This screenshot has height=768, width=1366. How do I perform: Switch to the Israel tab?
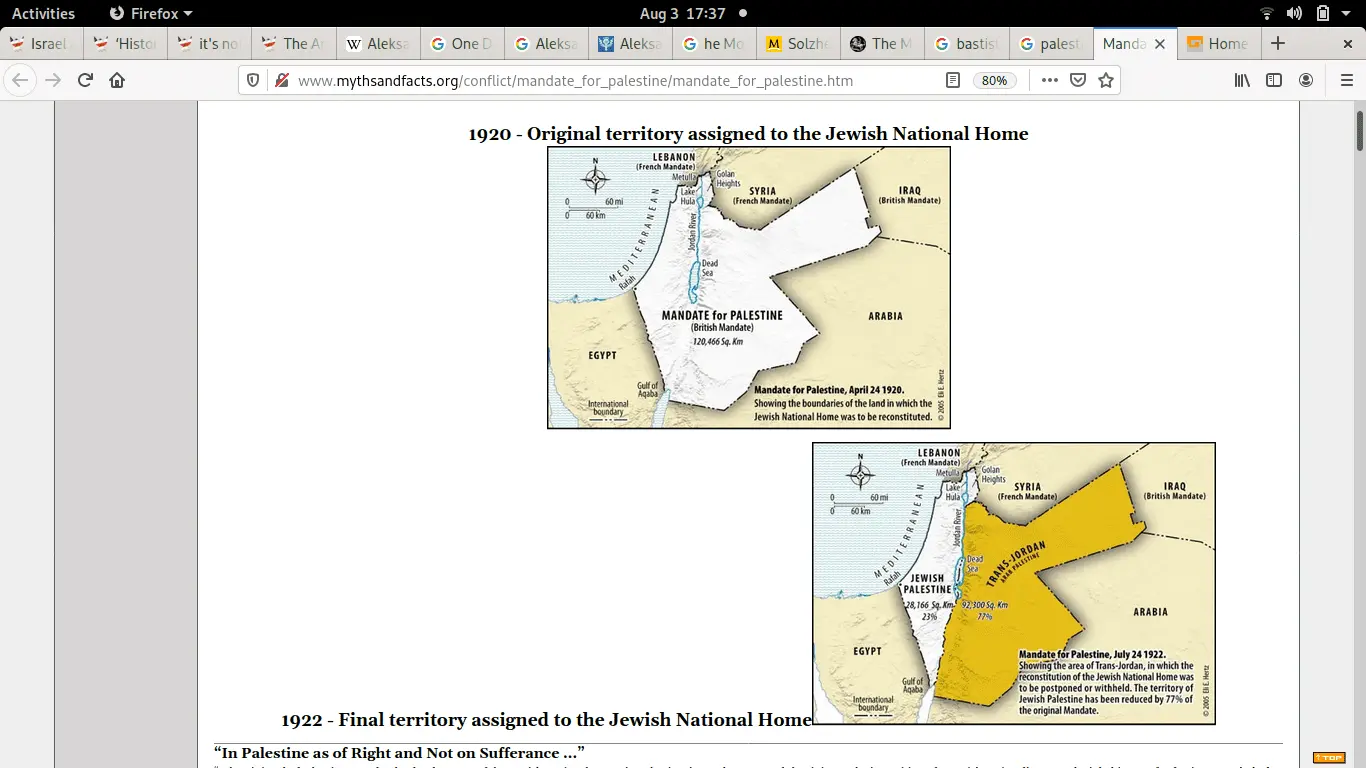pos(39,44)
